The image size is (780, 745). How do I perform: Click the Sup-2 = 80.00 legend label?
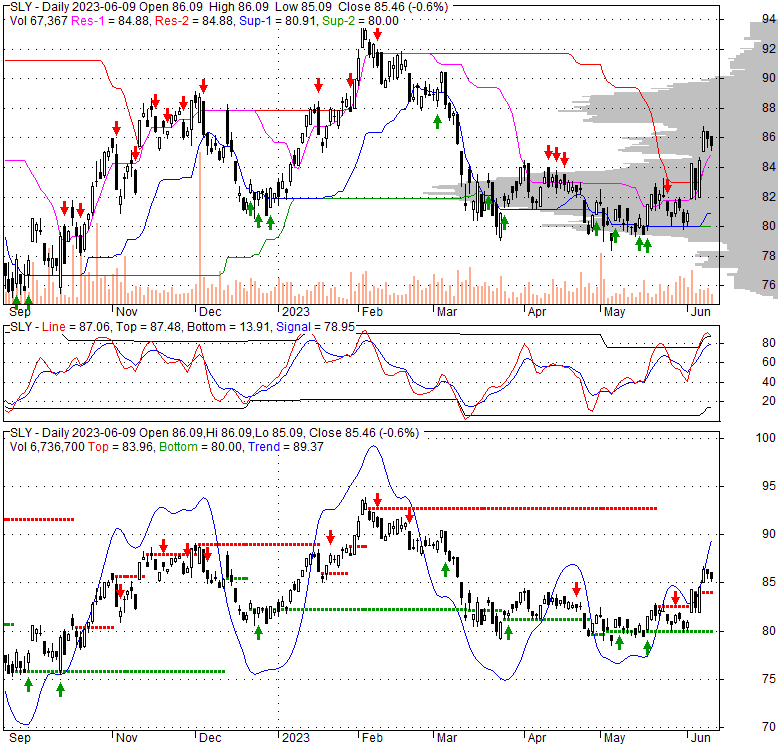click(x=360, y=21)
